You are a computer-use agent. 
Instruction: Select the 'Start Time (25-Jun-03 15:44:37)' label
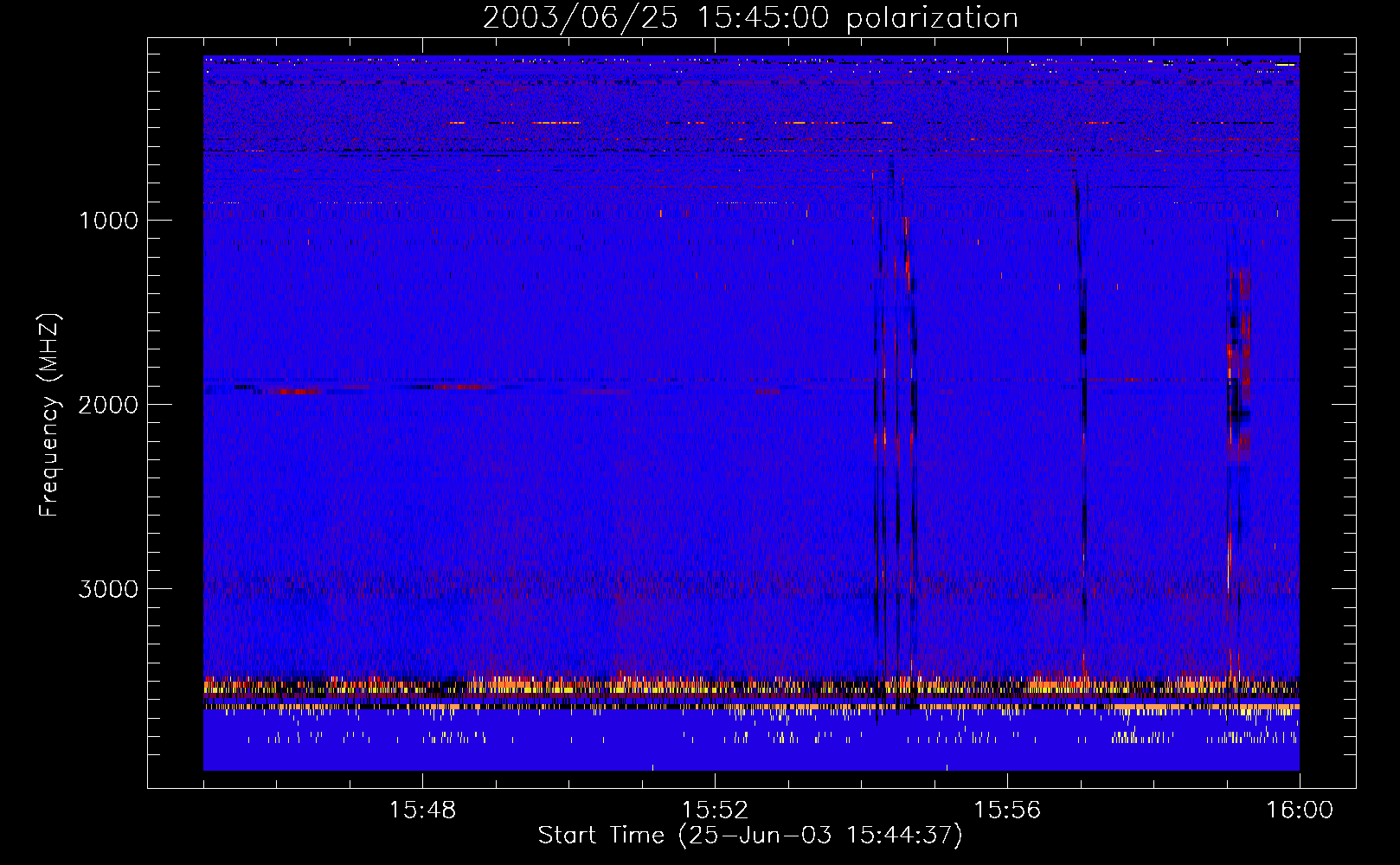[x=750, y=836]
